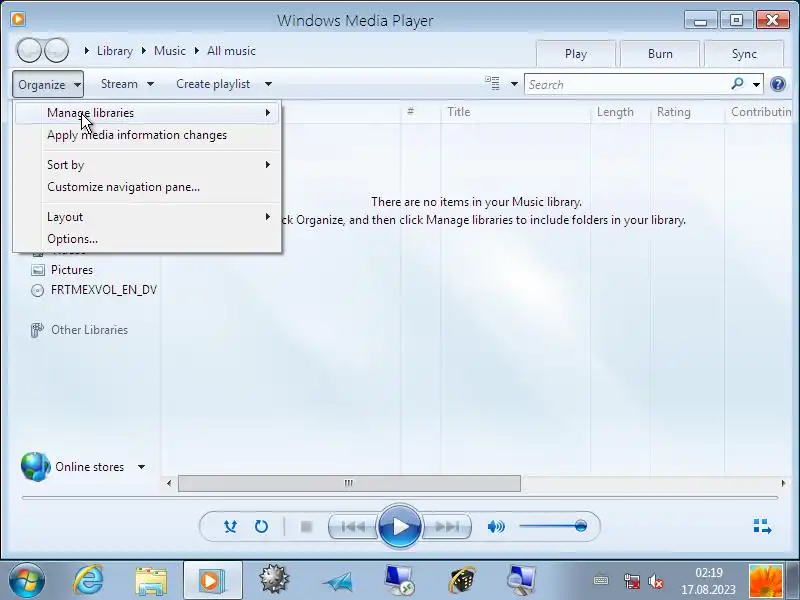Switch to the Sync tab
Image resolution: width=800 pixels, height=600 pixels.
coord(744,54)
